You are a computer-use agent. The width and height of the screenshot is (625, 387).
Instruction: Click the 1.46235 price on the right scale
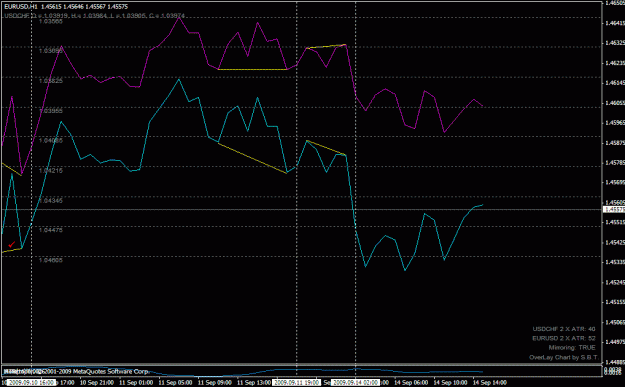tap(615, 63)
